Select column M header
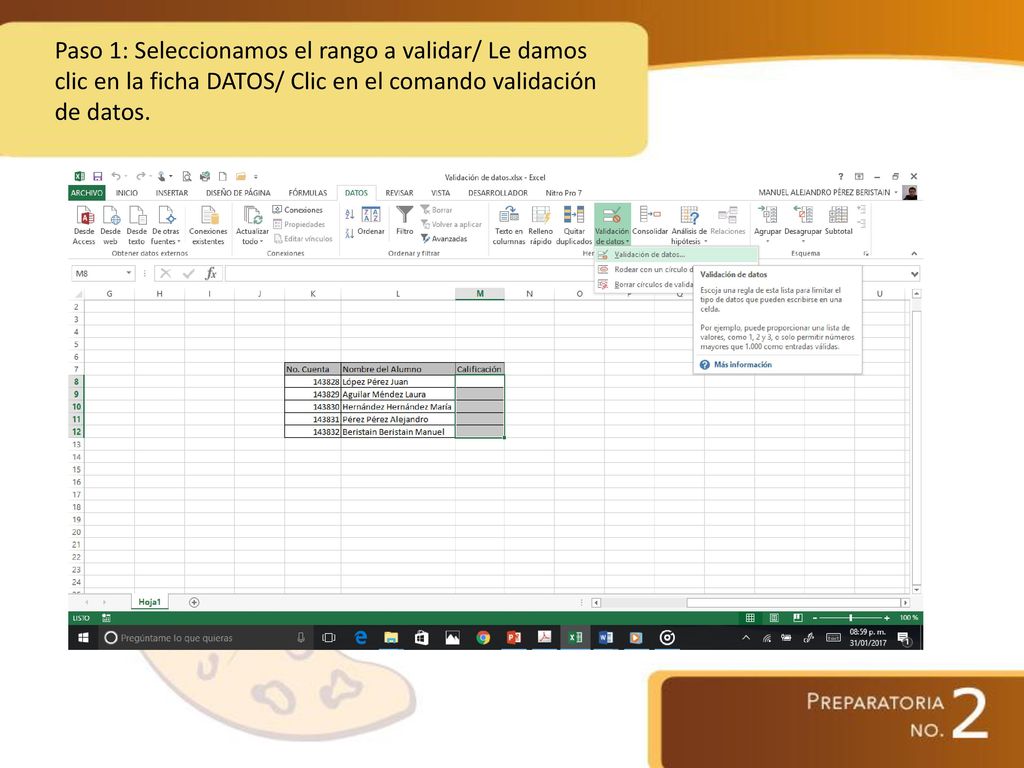Image resolution: width=1024 pixels, height=768 pixels. (x=479, y=294)
